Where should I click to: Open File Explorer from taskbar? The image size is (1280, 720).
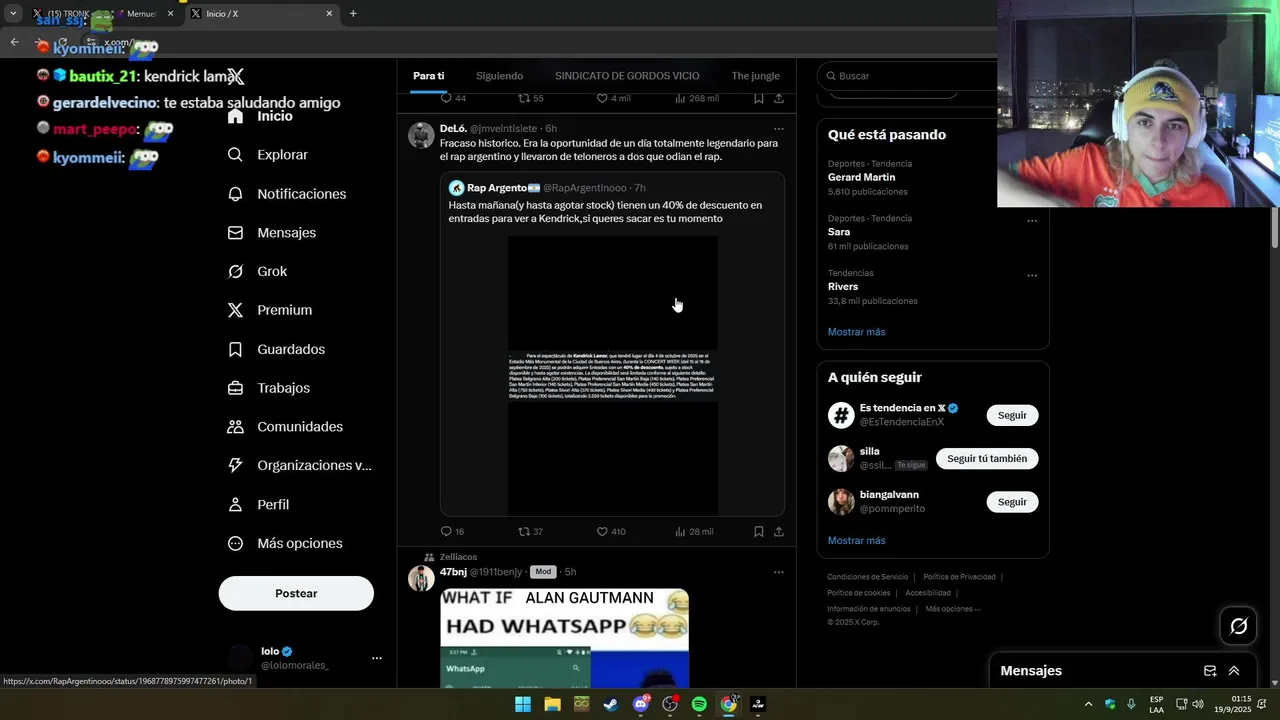552,704
